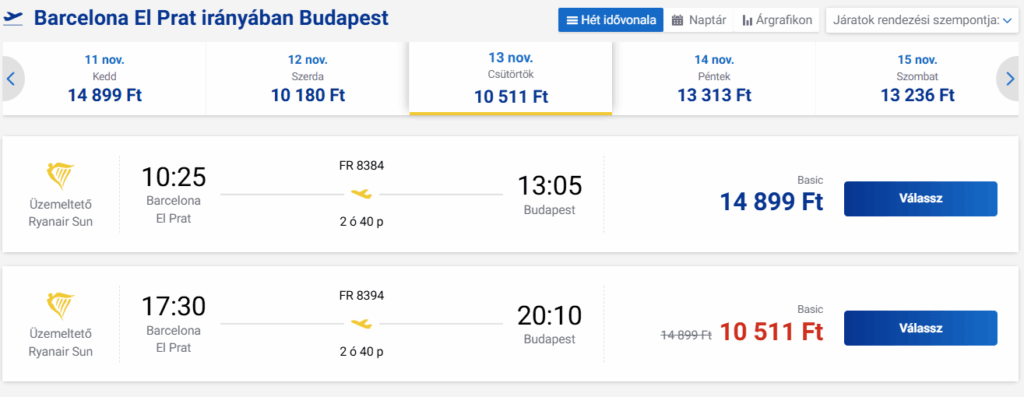1024x397 pixels.
Task: Click the next dates right arrow
Action: pos(1008,79)
